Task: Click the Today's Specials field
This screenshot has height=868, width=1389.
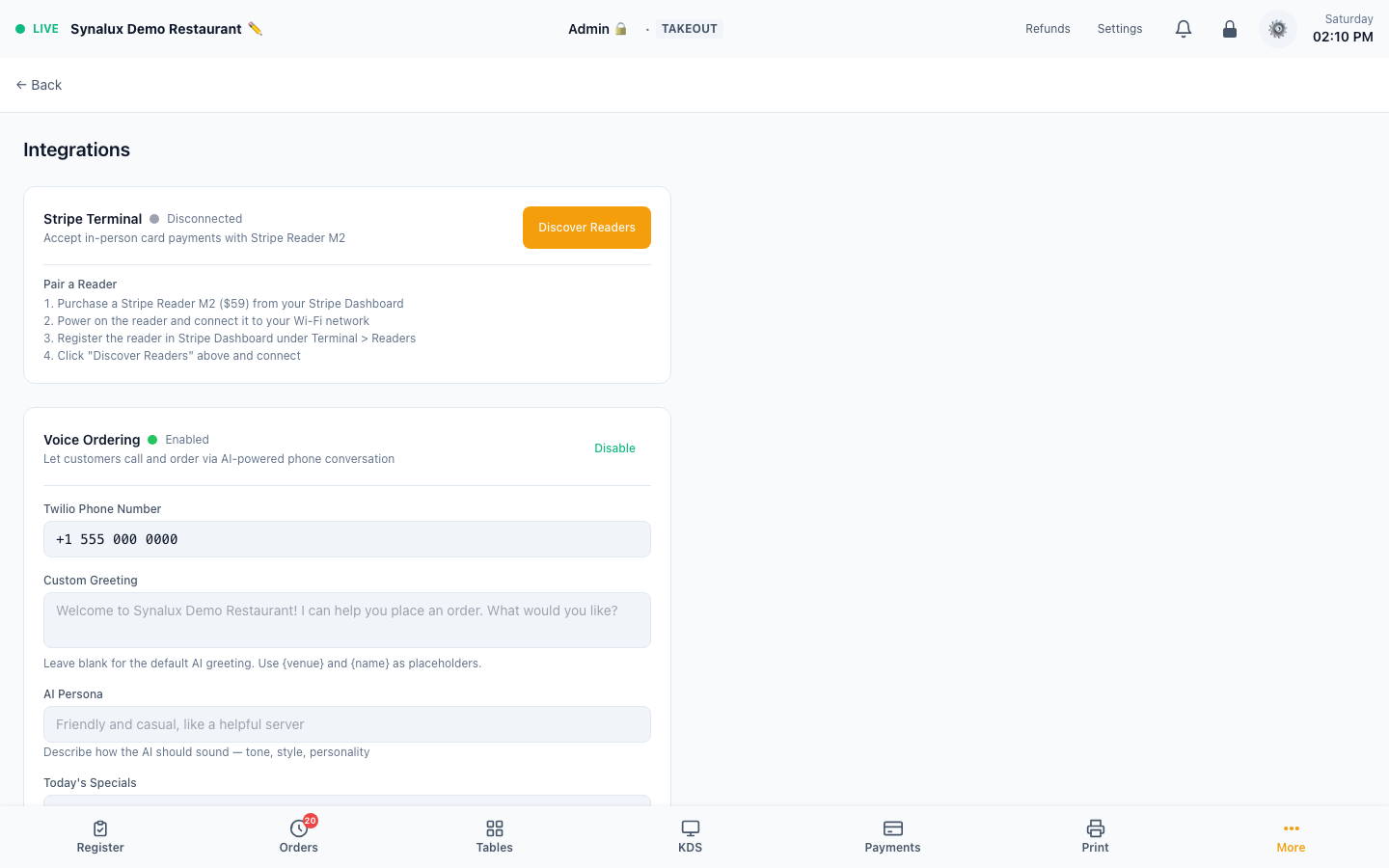Action: click(347, 800)
